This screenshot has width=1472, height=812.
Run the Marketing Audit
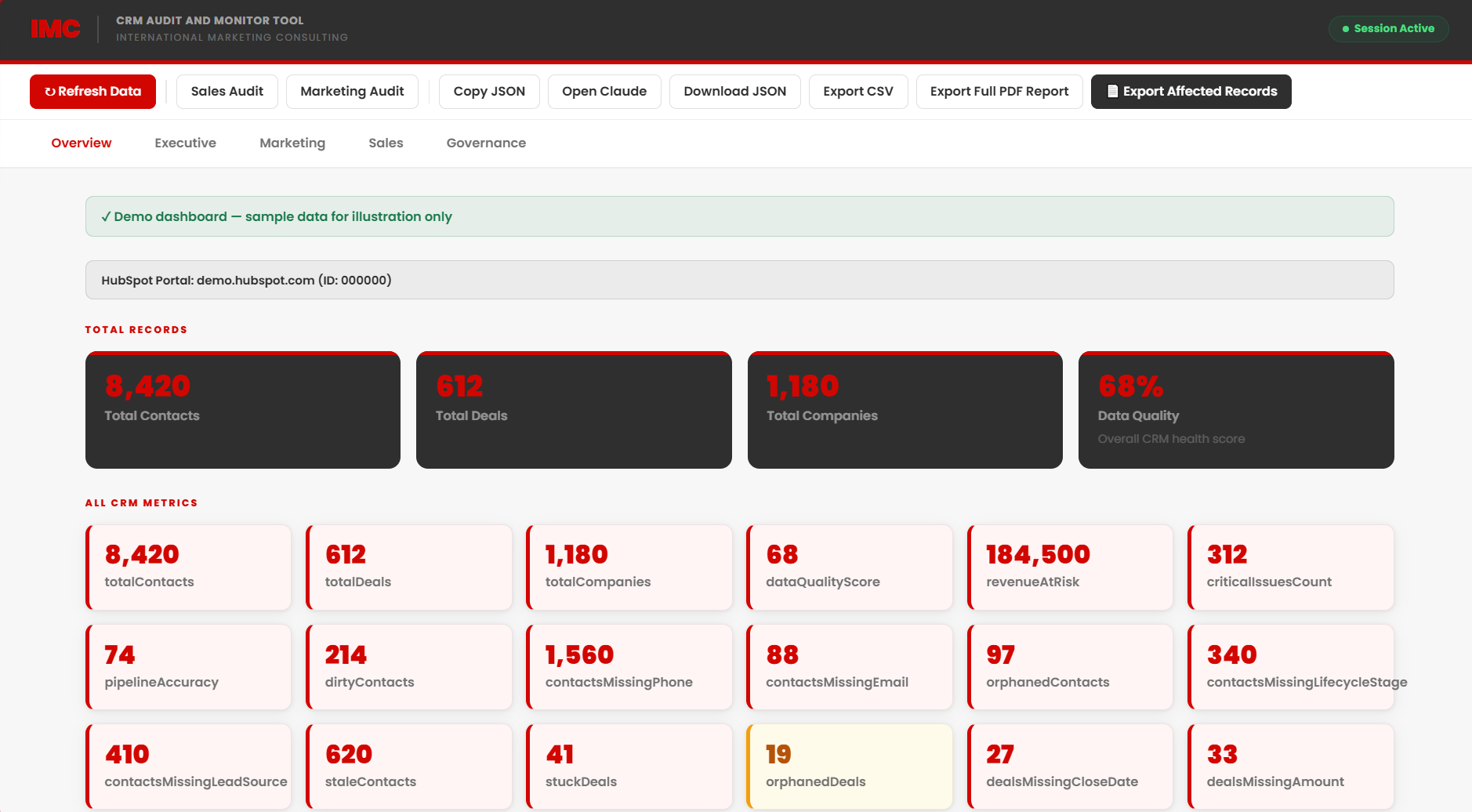[x=352, y=92]
